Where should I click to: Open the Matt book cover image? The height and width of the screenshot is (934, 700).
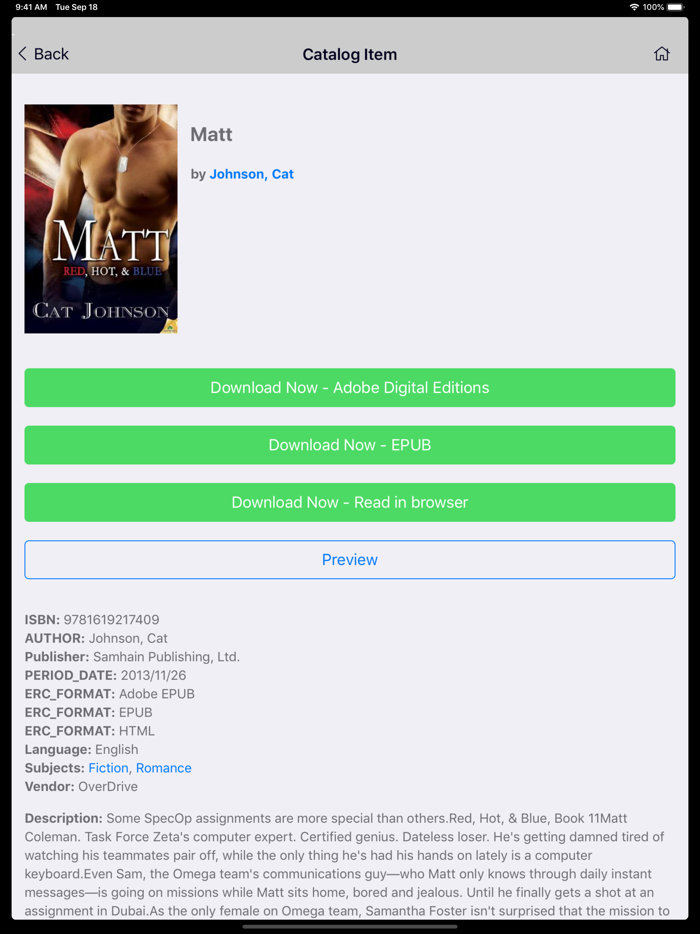tap(101, 219)
